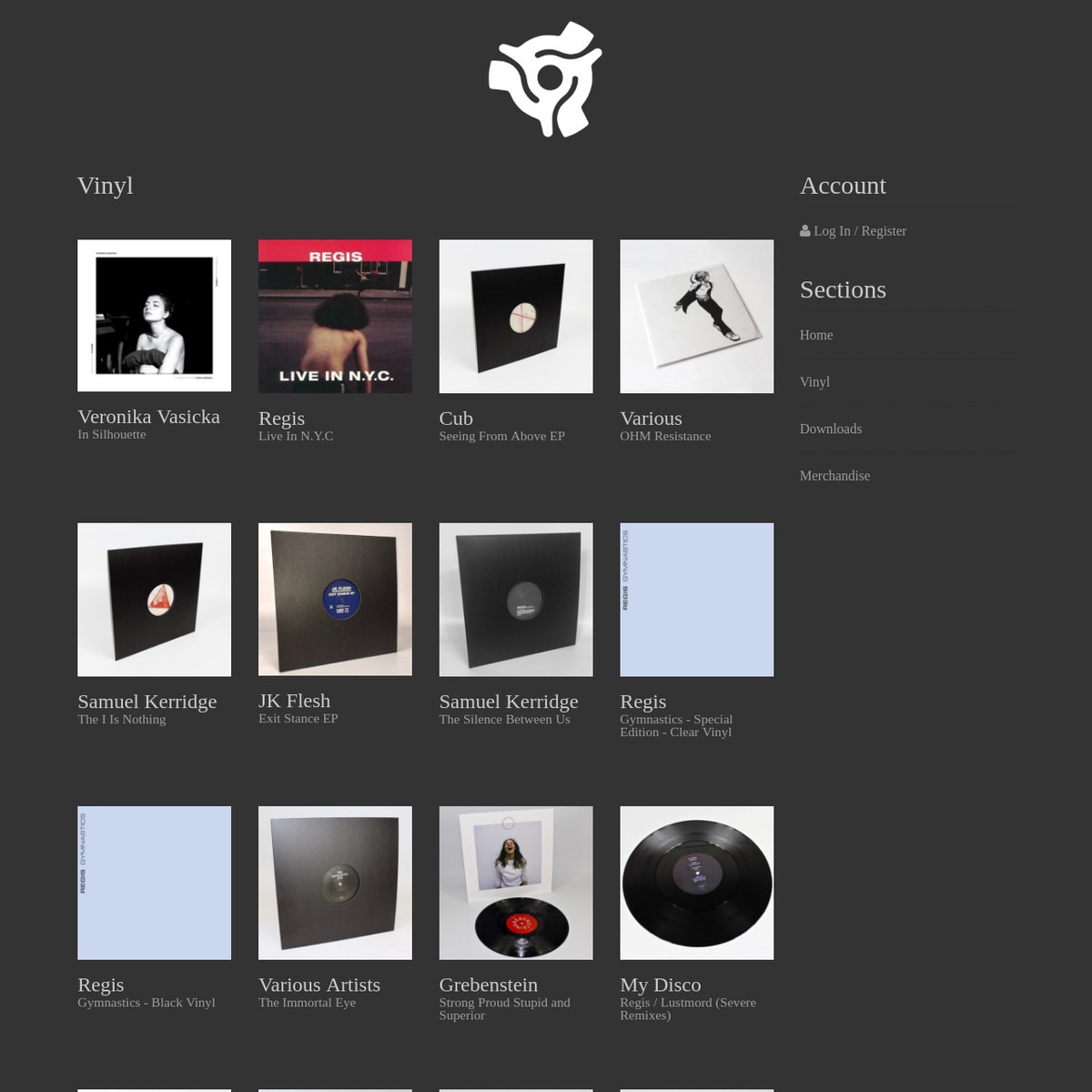
Task: Click the user icon beside Log In
Action: (x=805, y=231)
